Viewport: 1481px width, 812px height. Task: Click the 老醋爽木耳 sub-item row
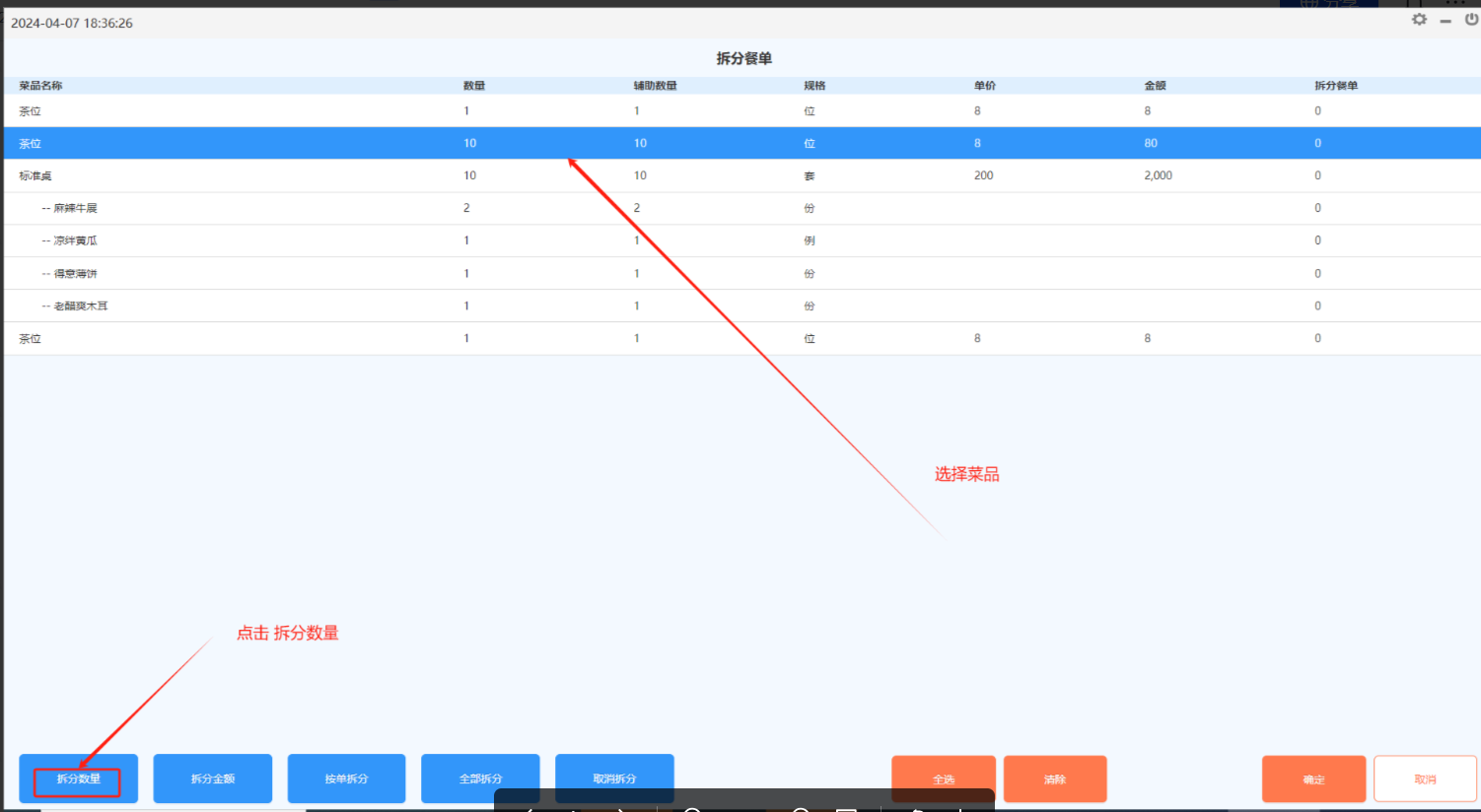tap(296, 305)
